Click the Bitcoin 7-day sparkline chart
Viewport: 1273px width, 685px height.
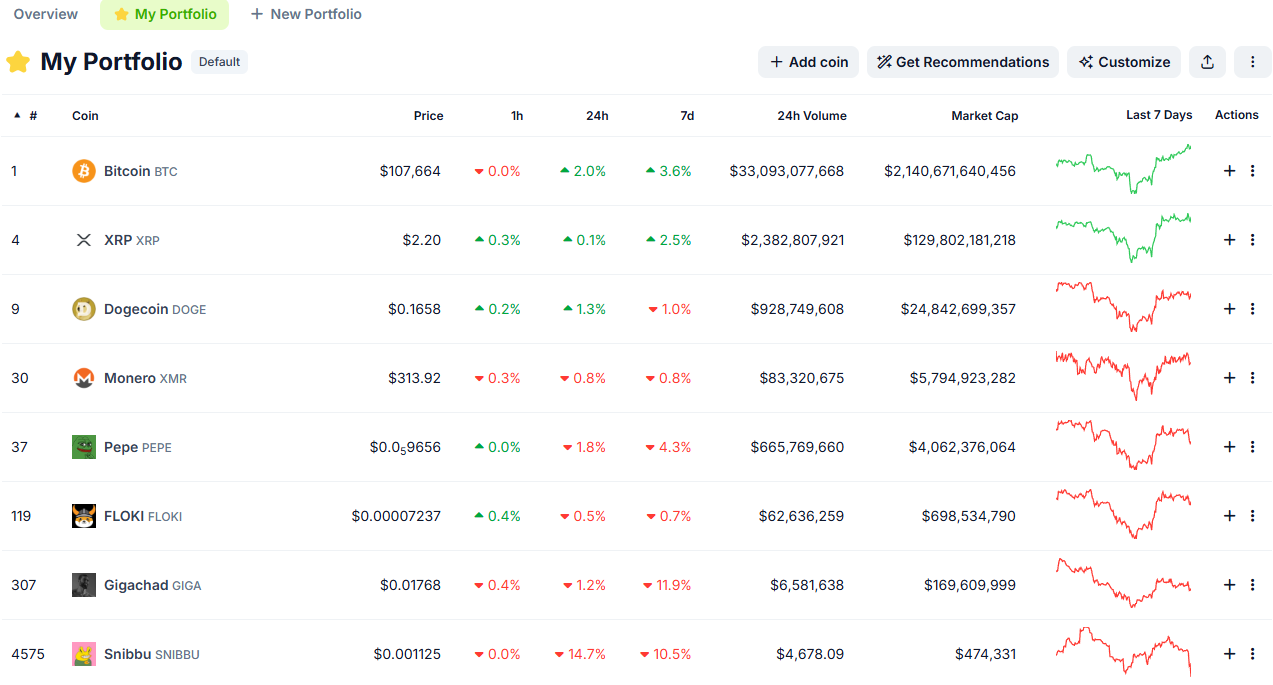coord(1124,170)
